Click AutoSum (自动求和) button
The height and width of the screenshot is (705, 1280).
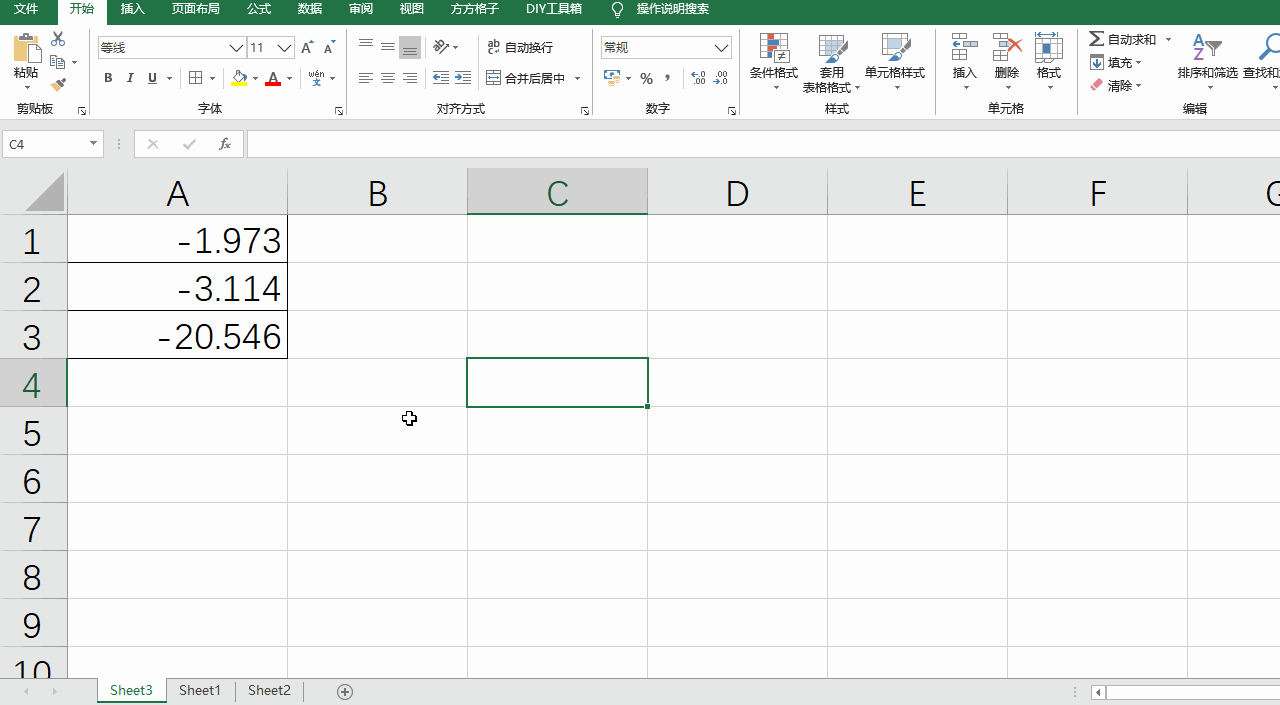coord(1123,39)
